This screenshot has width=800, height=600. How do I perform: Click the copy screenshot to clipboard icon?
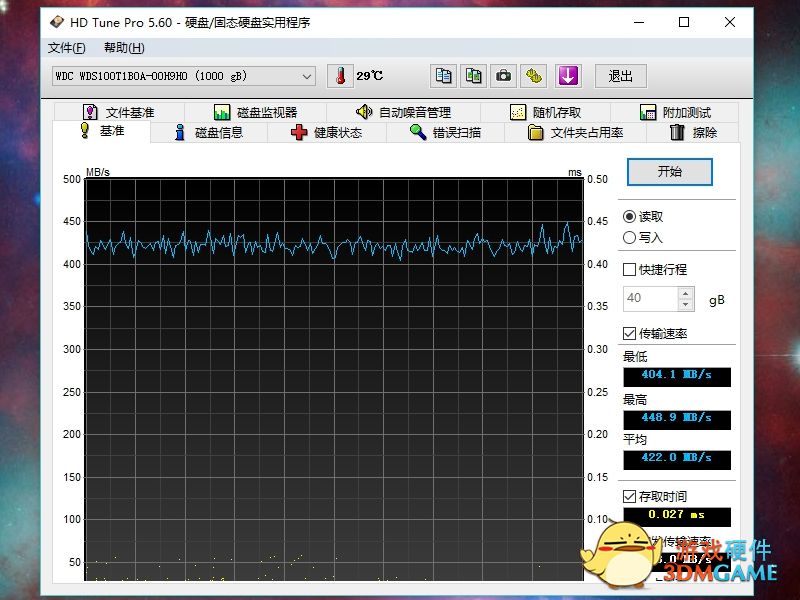[474, 76]
